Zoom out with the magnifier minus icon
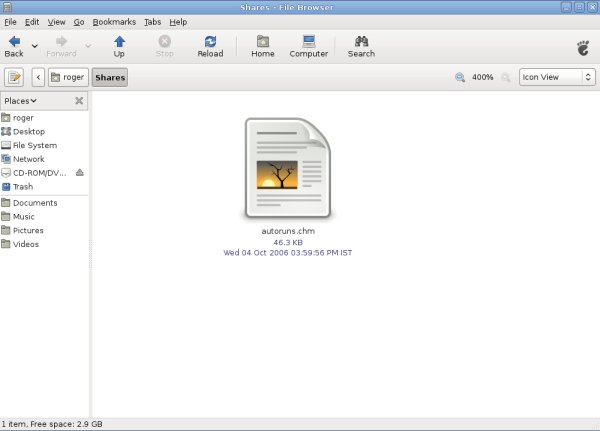The width and height of the screenshot is (600, 431). (460, 77)
